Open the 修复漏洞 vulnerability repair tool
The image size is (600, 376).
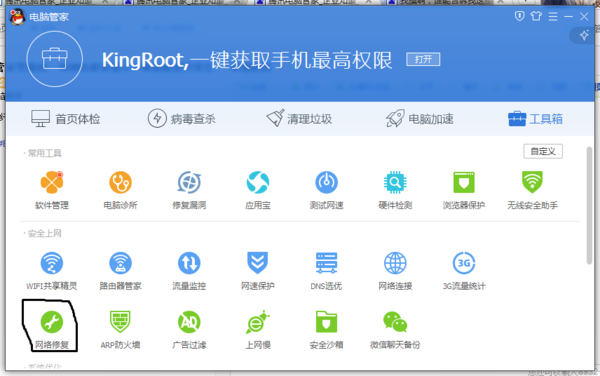tap(189, 190)
